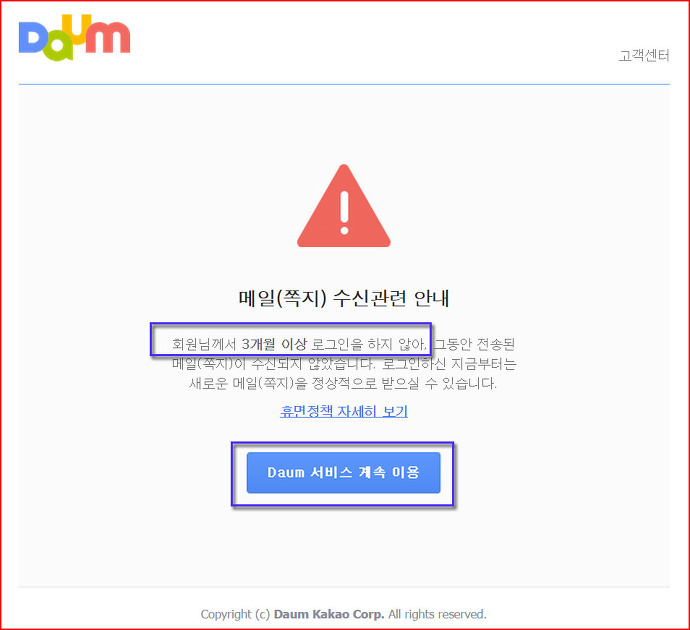Image resolution: width=690 pixels, height=630 pixels.
Task: Click the blue divider line under header
Action: click(x=344, y=84)
